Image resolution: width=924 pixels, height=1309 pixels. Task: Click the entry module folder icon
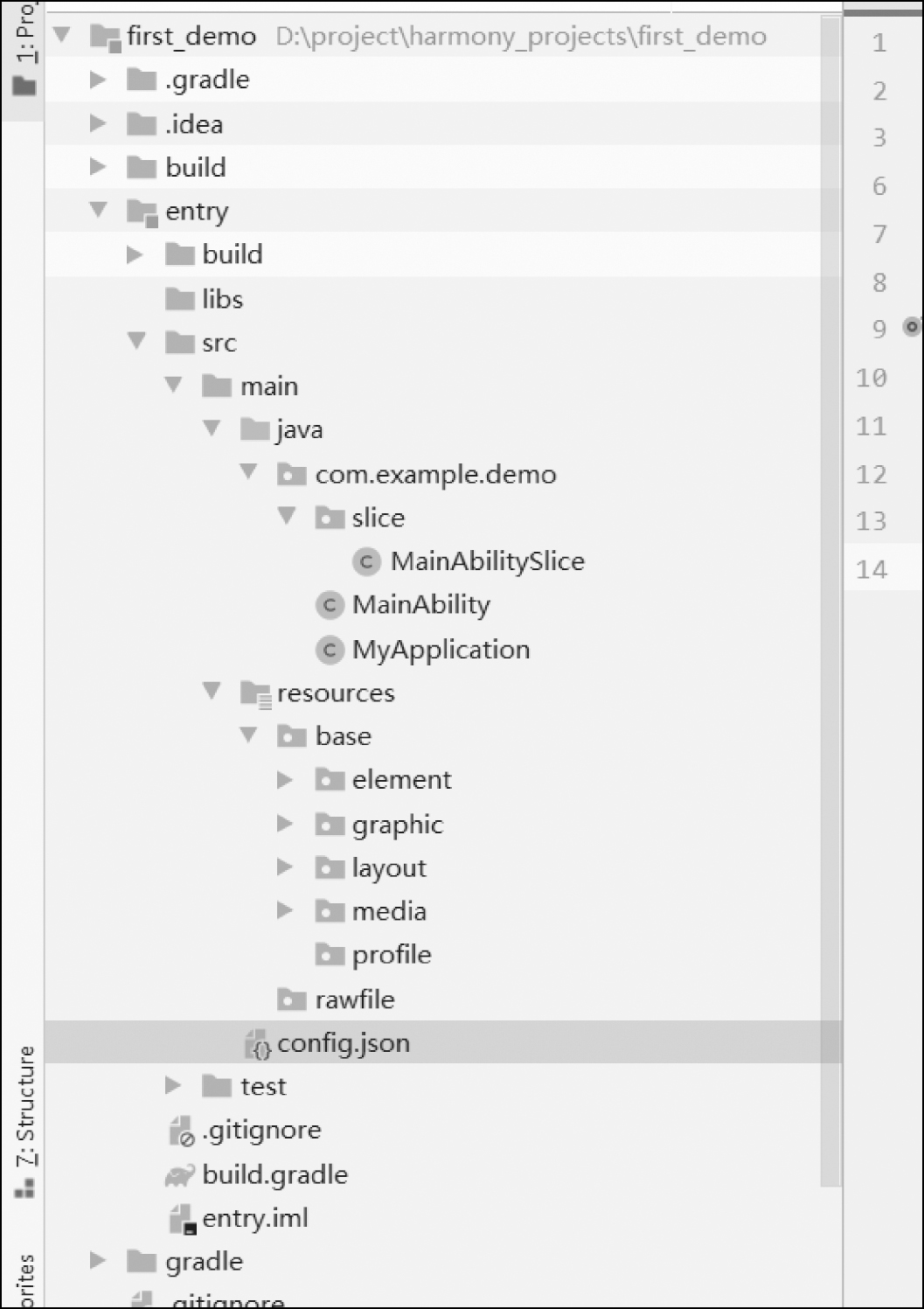142,212
